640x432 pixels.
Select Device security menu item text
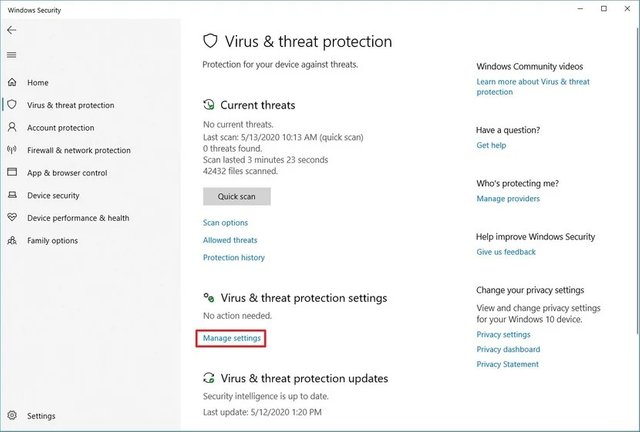53,196
